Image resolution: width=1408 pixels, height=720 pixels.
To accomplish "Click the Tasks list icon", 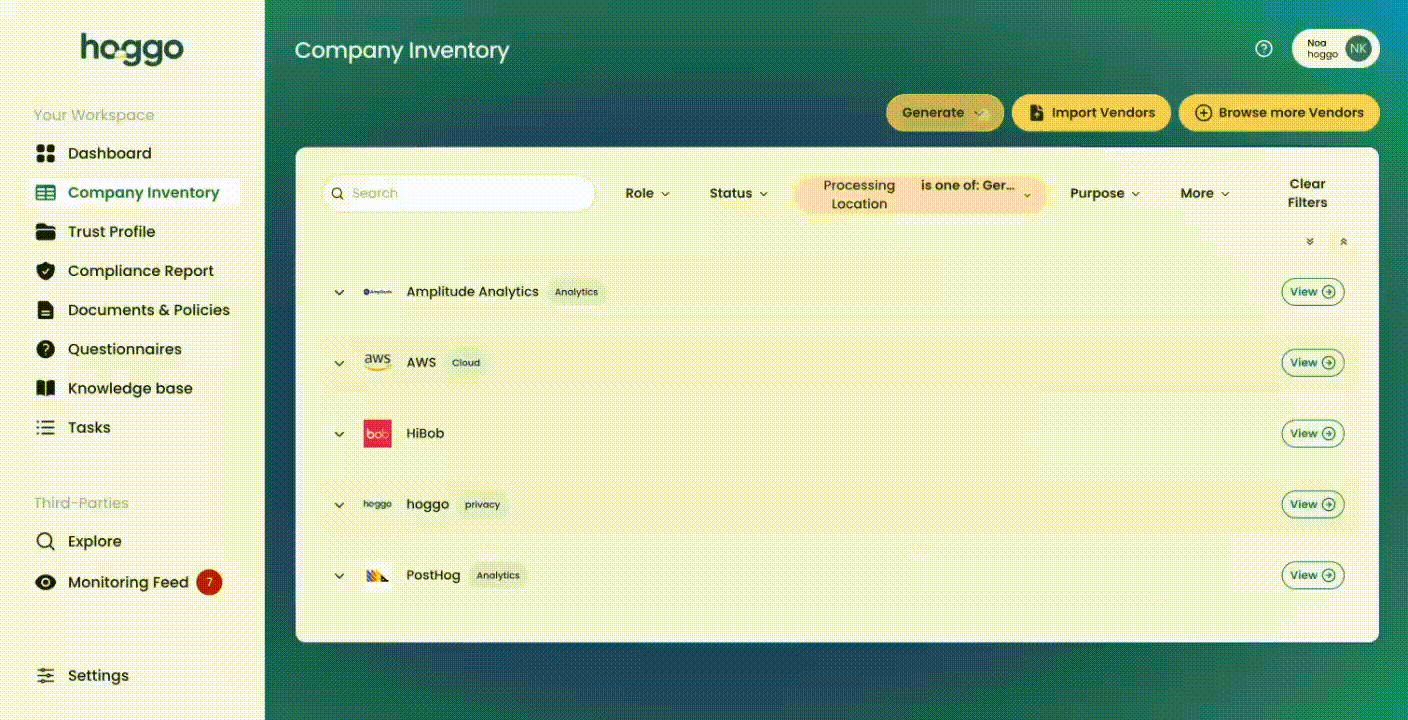I will (45, 427).
